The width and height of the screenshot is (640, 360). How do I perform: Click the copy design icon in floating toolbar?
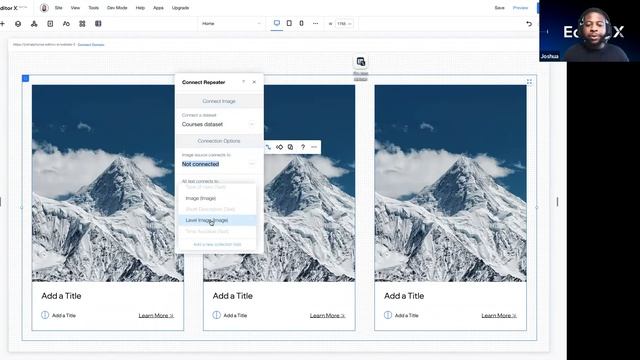pyautogui.click(x=290, y=147)
